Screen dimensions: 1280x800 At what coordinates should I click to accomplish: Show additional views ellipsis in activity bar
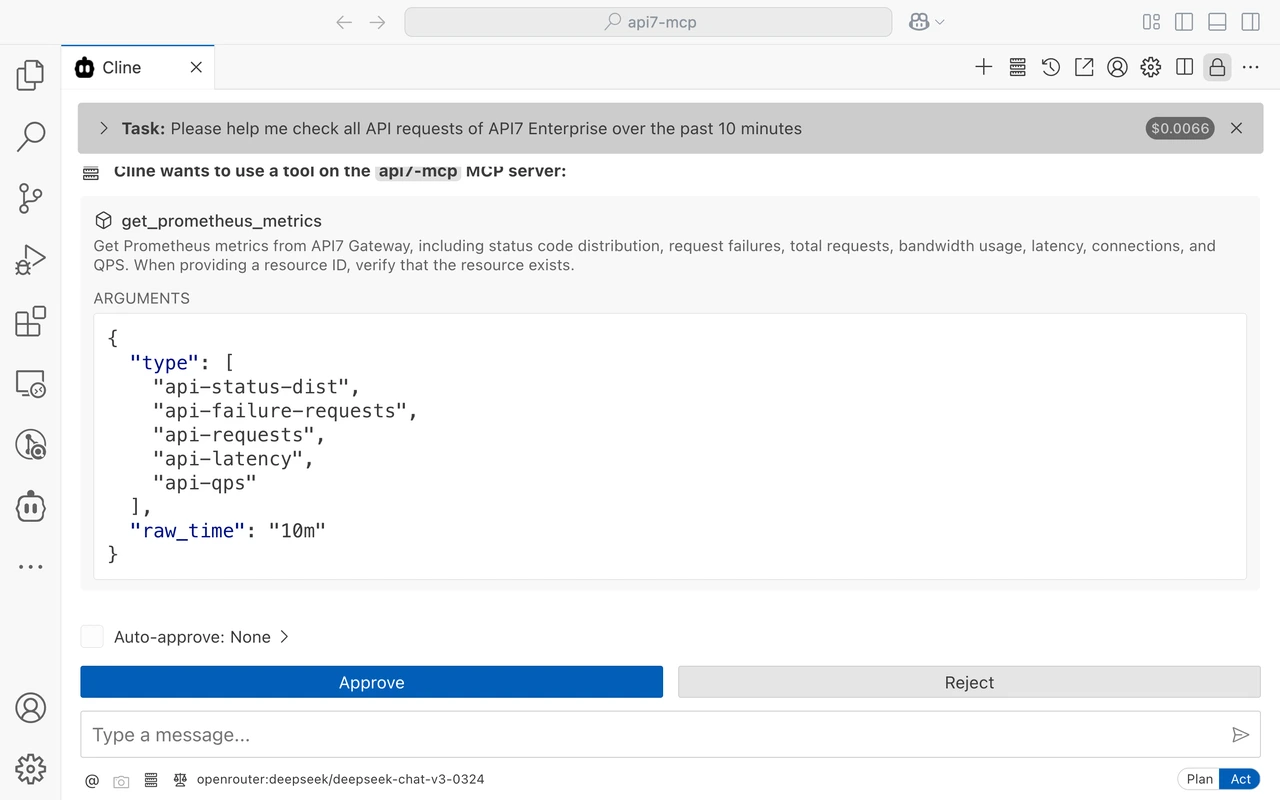pyautogui.click(x=30, y=567)
